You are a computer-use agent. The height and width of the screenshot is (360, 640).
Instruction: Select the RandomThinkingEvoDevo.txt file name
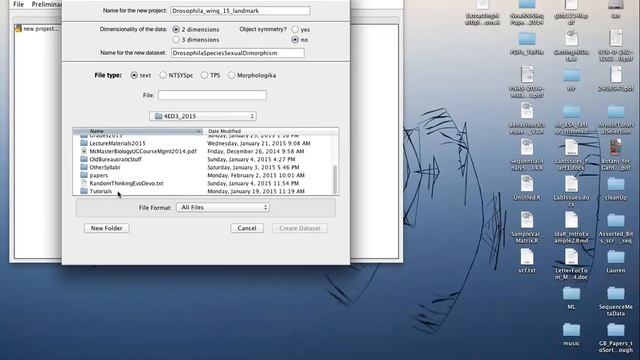(x=126, y=183)
